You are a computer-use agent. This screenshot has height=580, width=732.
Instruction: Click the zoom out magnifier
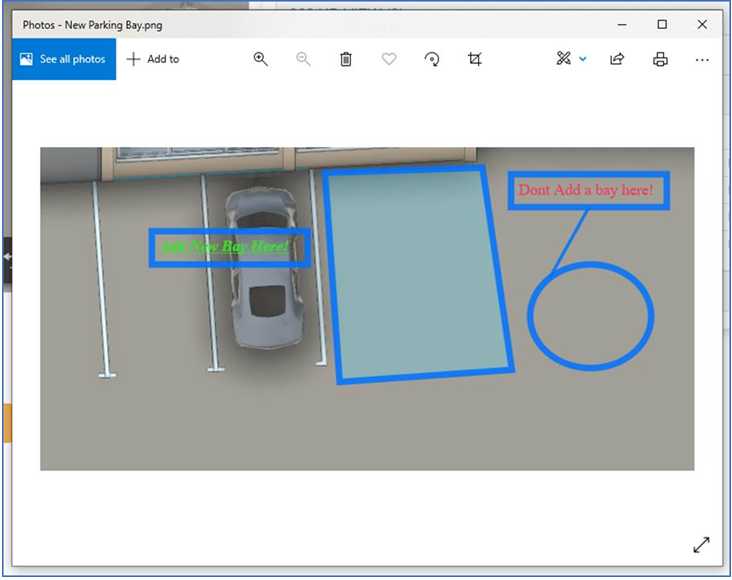pos(303,59)
